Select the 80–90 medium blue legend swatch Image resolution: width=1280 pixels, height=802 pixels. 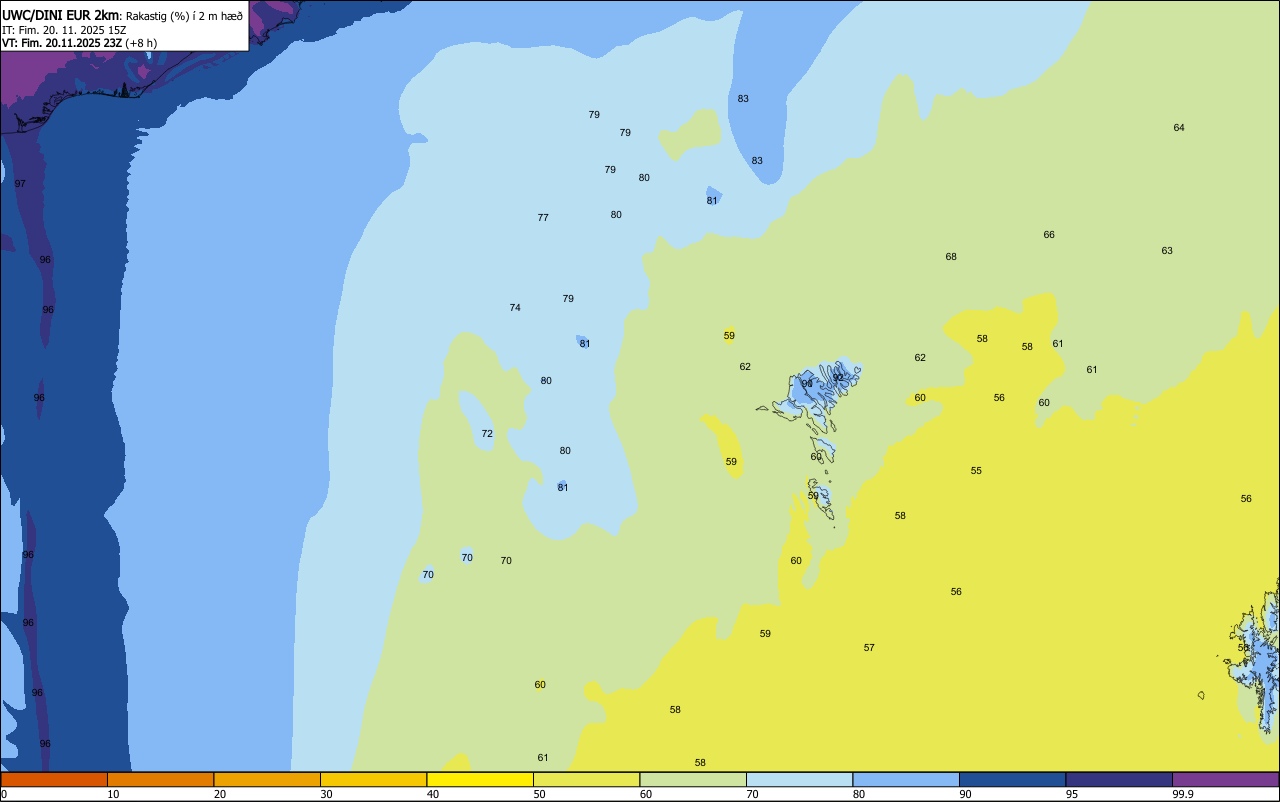pos(906,779)
